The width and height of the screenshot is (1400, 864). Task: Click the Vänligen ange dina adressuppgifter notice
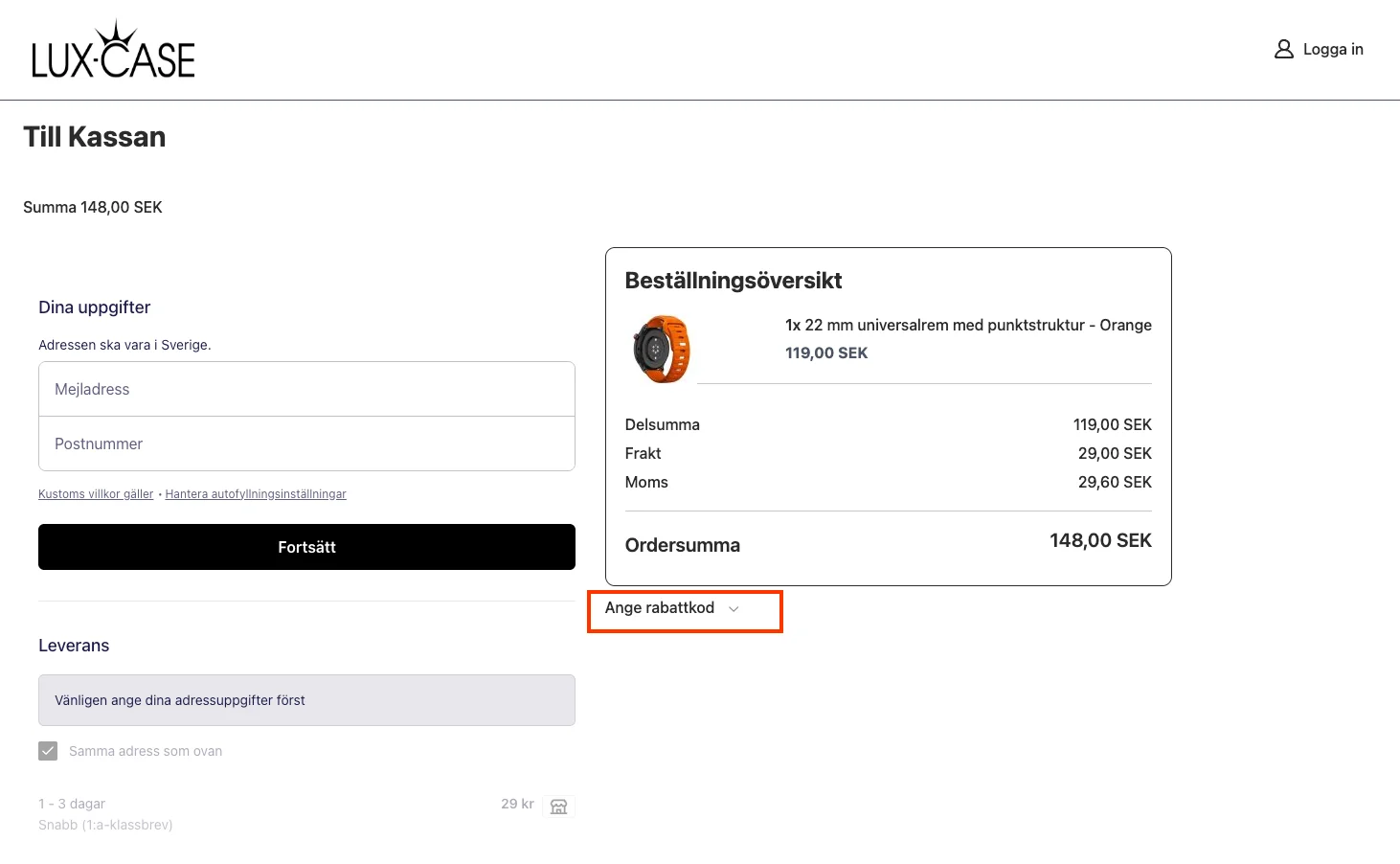point(306,700)
